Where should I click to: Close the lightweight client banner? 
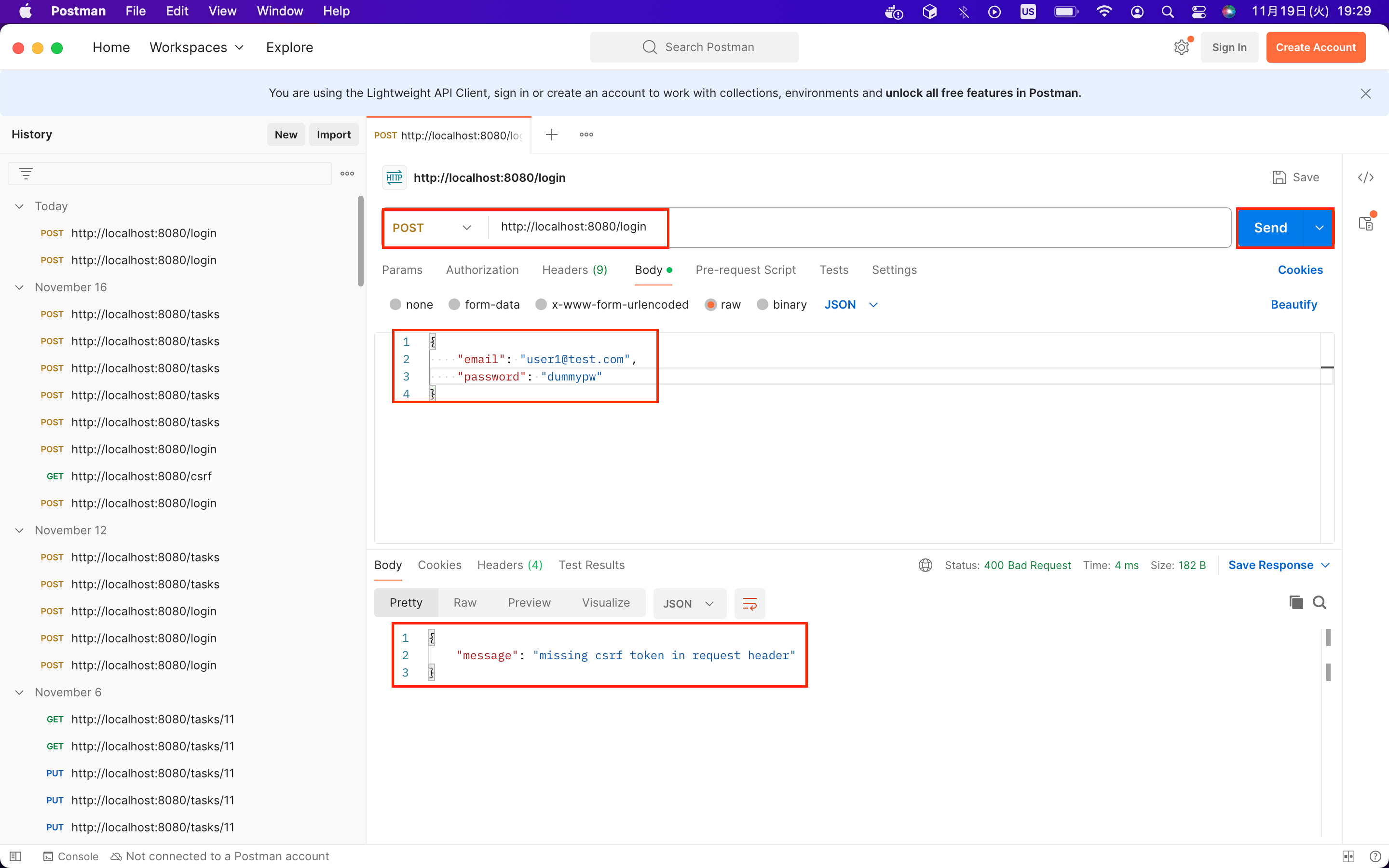(1365, 93)
